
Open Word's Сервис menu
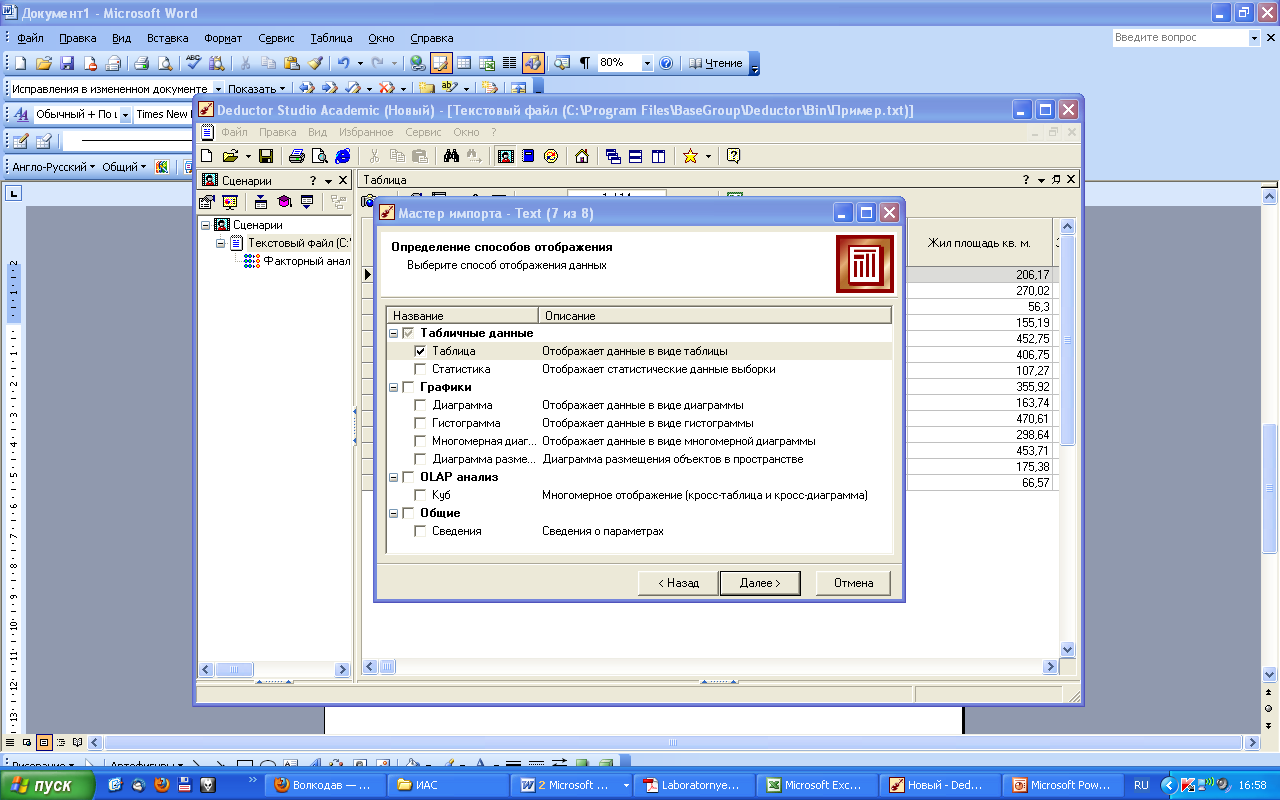(x=276, y=38)
